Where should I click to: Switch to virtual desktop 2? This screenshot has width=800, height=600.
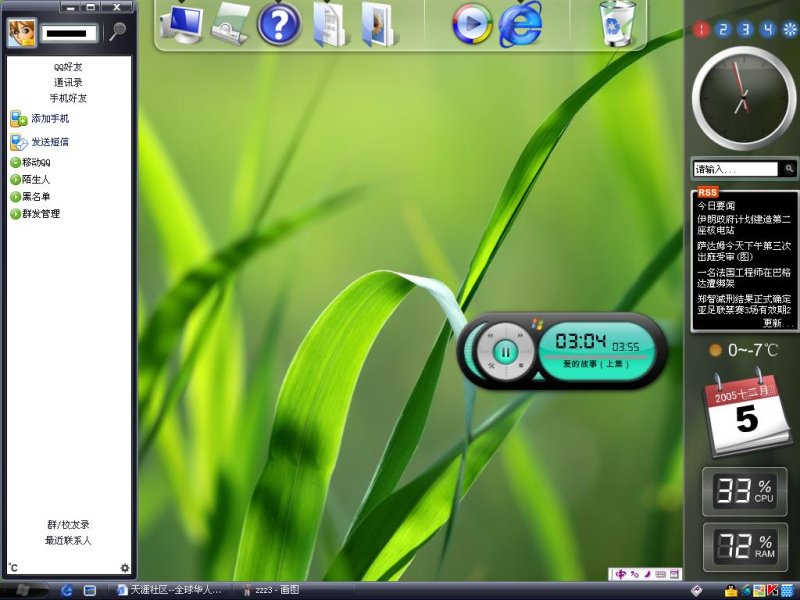tap(723, 29)
